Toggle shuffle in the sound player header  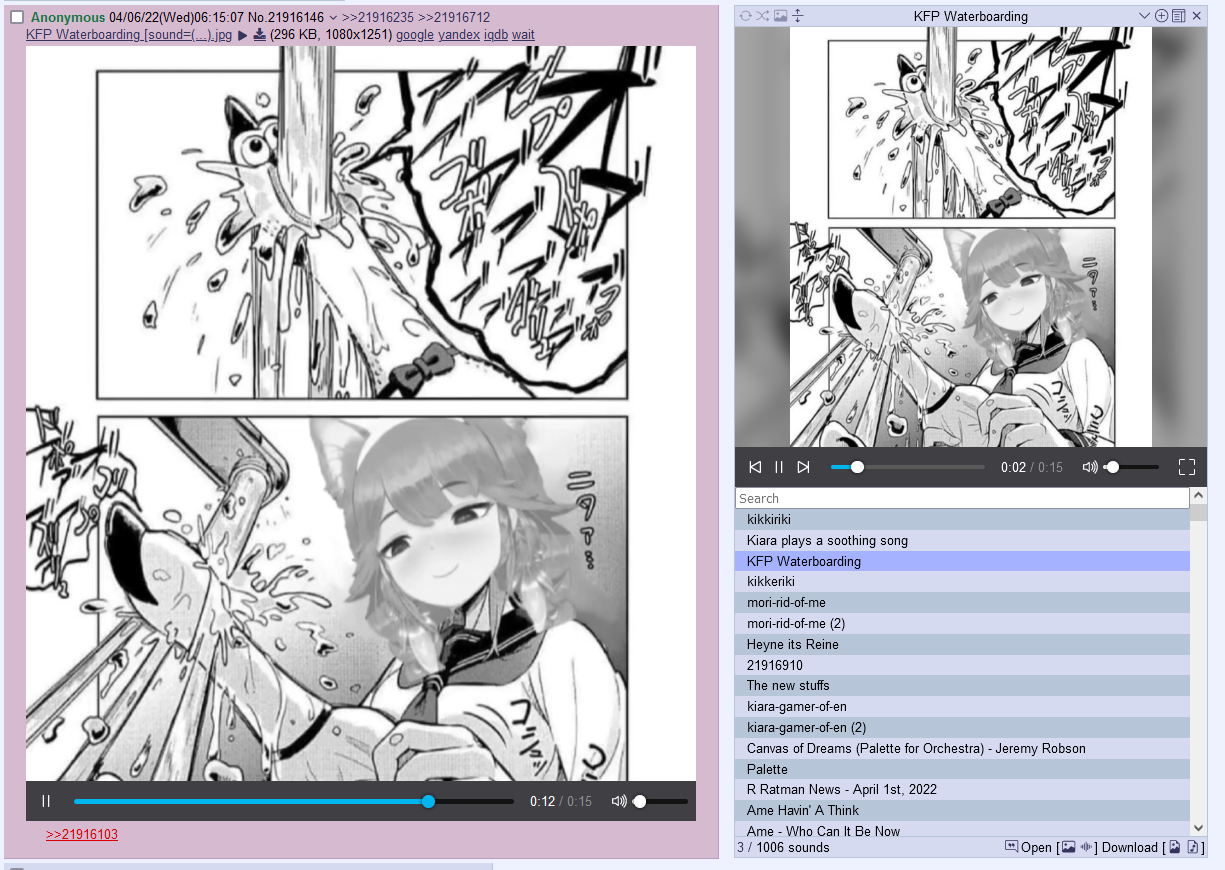point(763,16)
